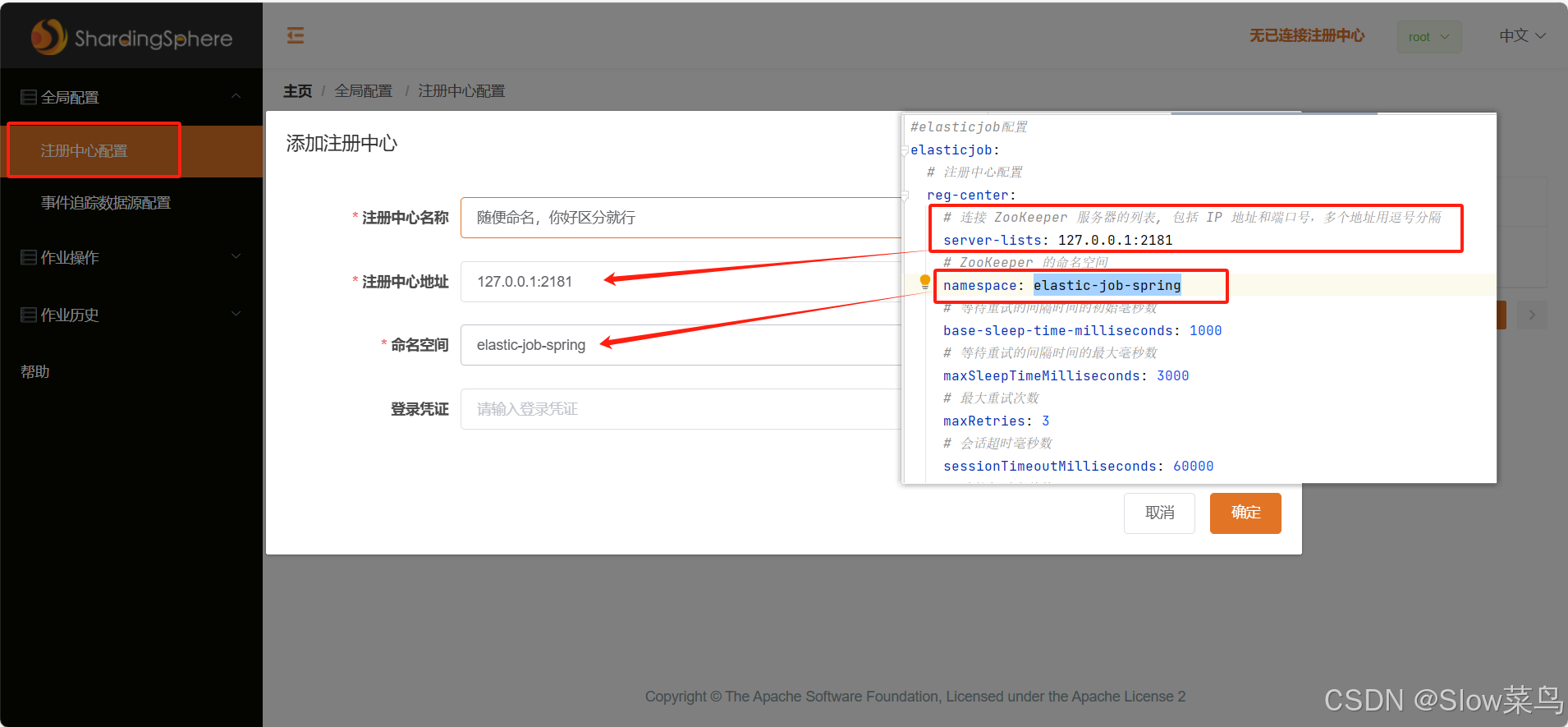This screenshot has width=1568, height=727.
Task: Click the ShardingSphere logo
Action: point(131,37)
